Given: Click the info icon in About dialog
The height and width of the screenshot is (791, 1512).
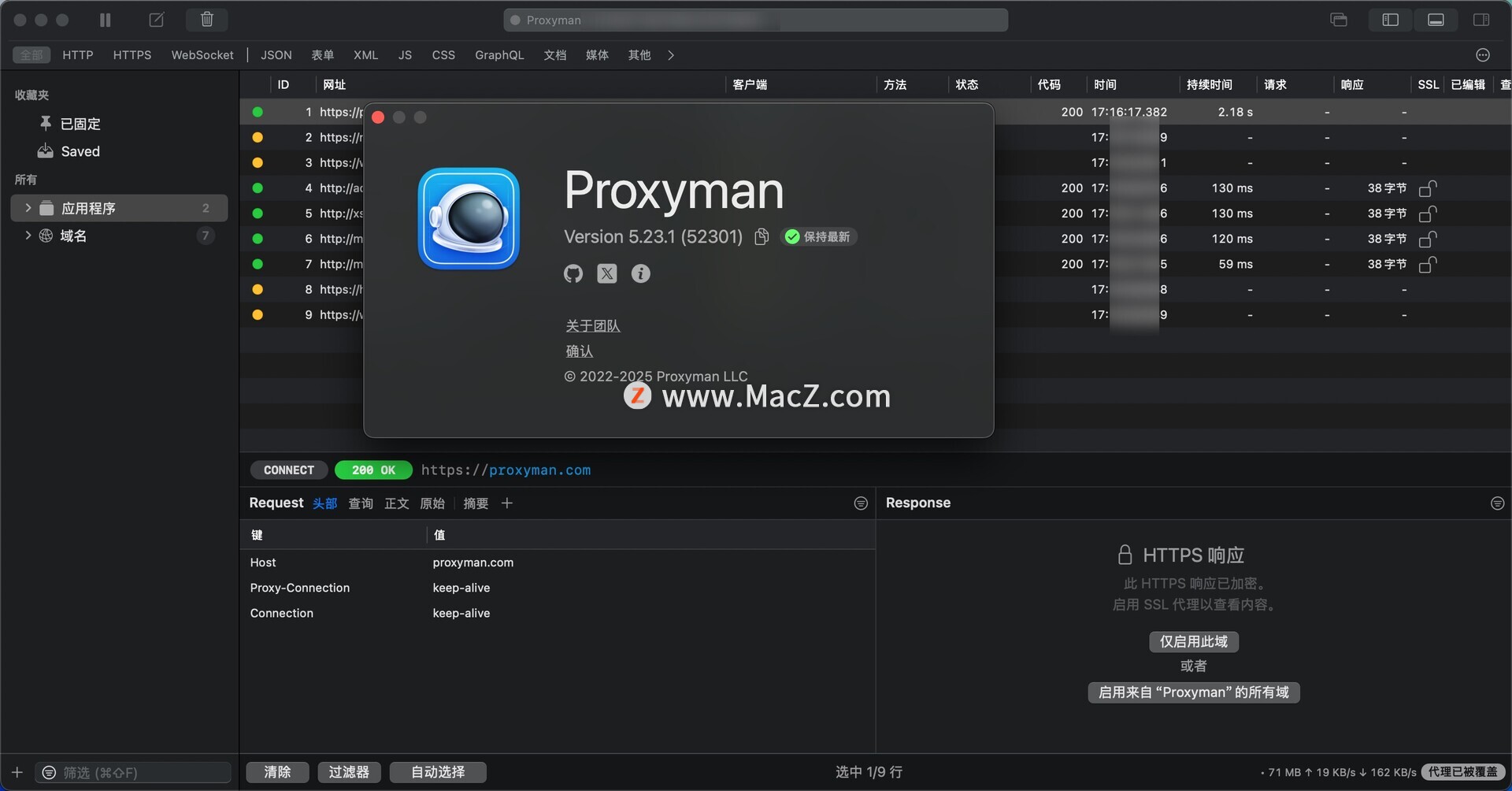Looking at the screenshot, I should pyautogui.click(x=641, y=273).
